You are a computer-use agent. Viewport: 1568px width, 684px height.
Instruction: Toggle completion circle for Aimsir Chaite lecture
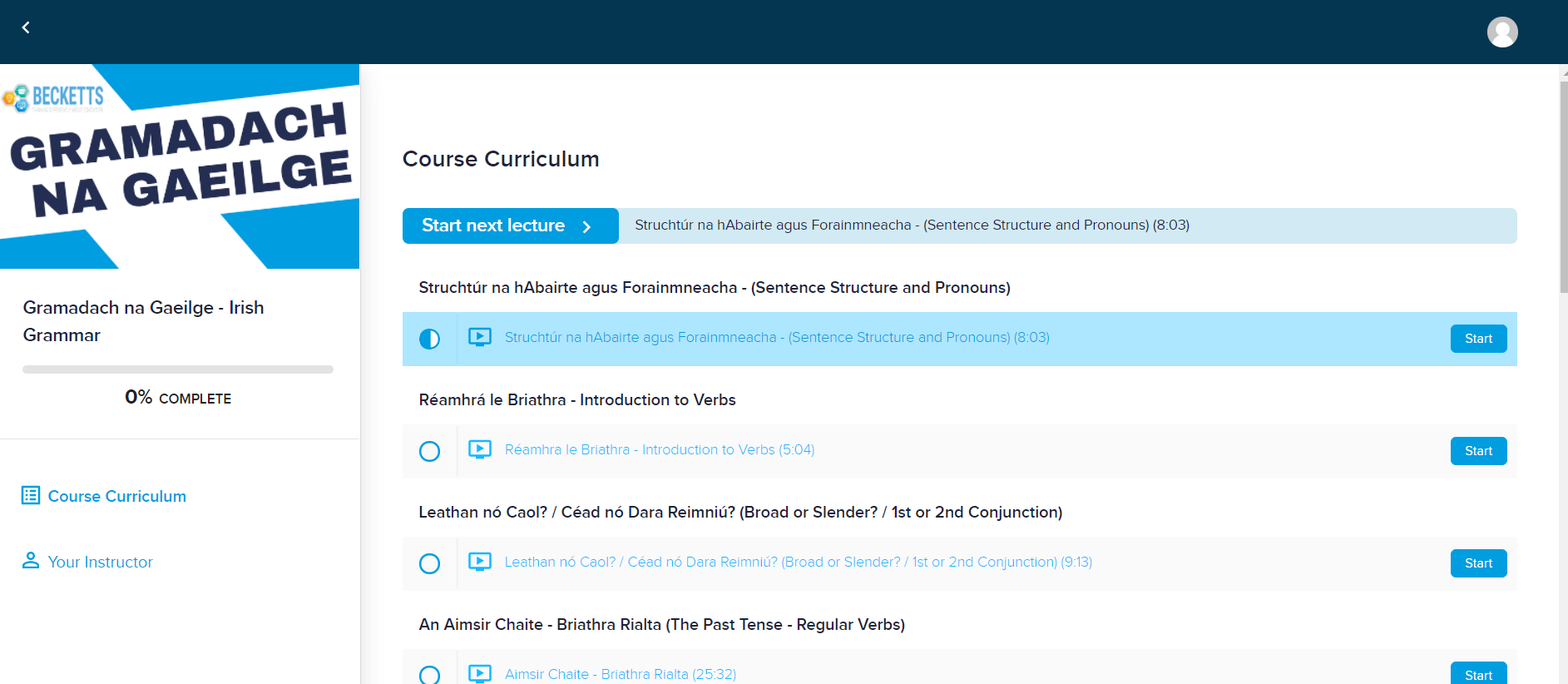[x=429, y=675]
